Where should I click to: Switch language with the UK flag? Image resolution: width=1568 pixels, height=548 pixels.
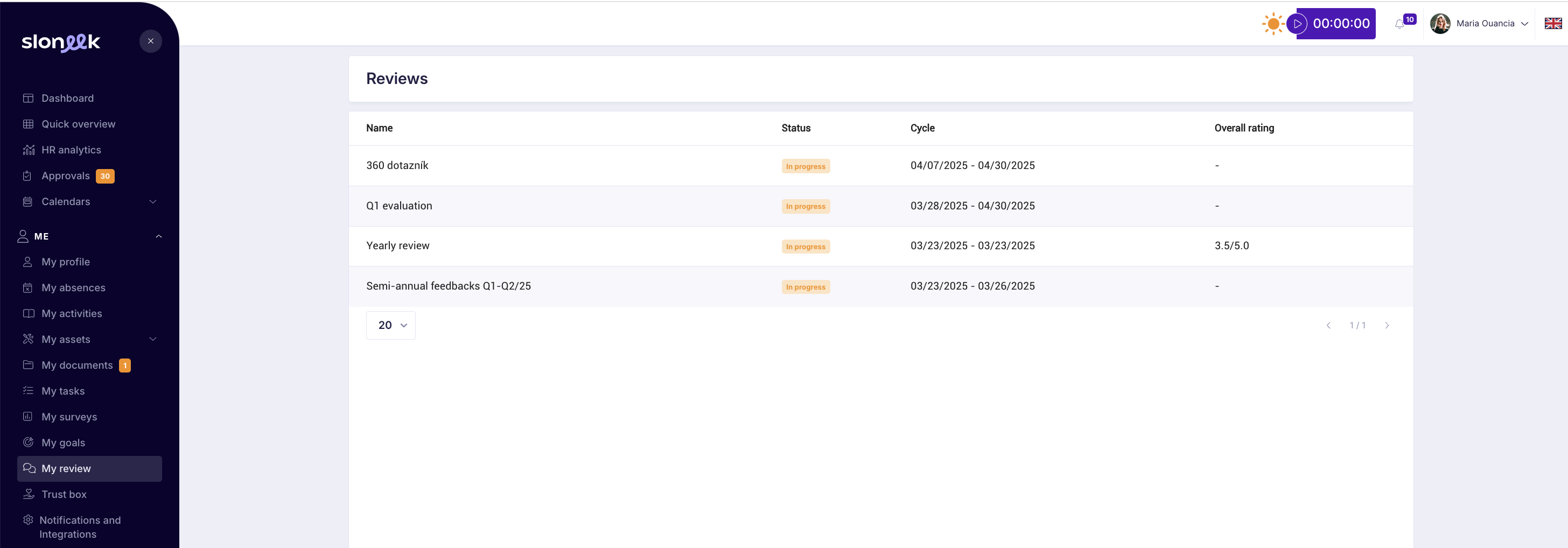point(1553,24)
